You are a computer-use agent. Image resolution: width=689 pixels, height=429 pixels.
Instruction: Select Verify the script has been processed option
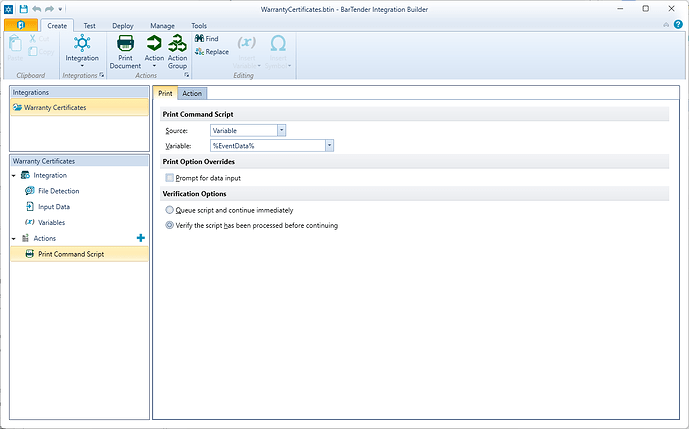tap(170, 226)
